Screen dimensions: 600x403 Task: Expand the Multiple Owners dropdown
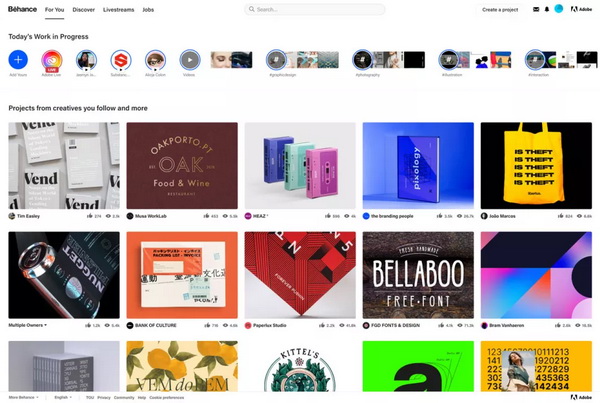tap(28, 325)
